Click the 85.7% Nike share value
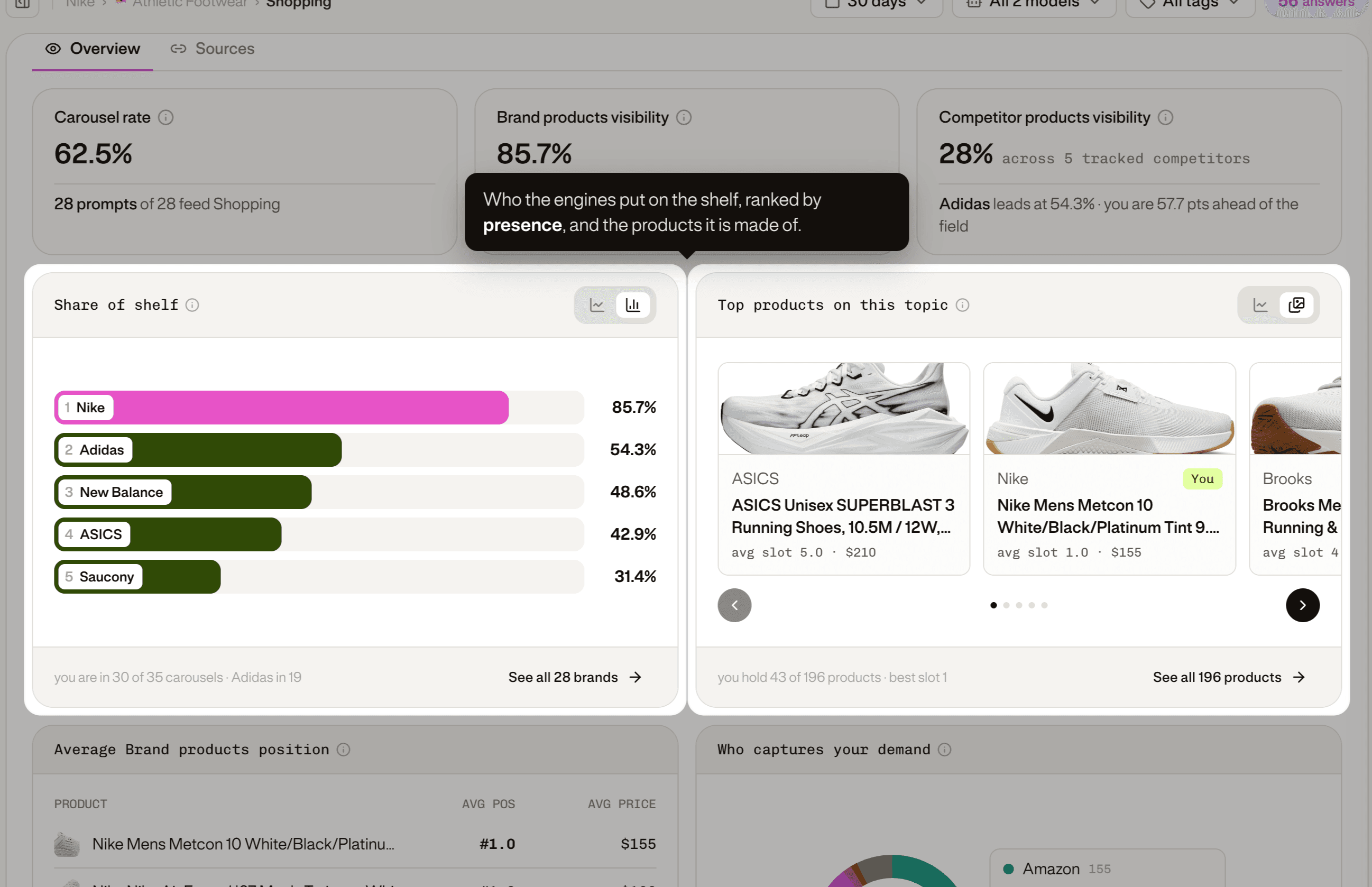Screen dimensions: 1372x887 pos(633,408)
